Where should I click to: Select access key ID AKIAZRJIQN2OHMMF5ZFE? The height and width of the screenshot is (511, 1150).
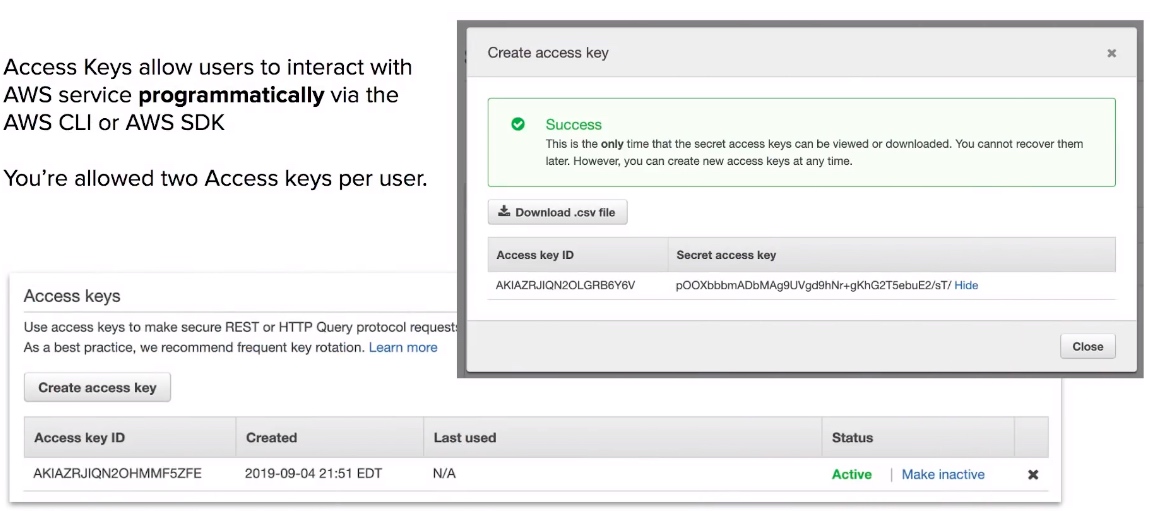coord(117,474)
